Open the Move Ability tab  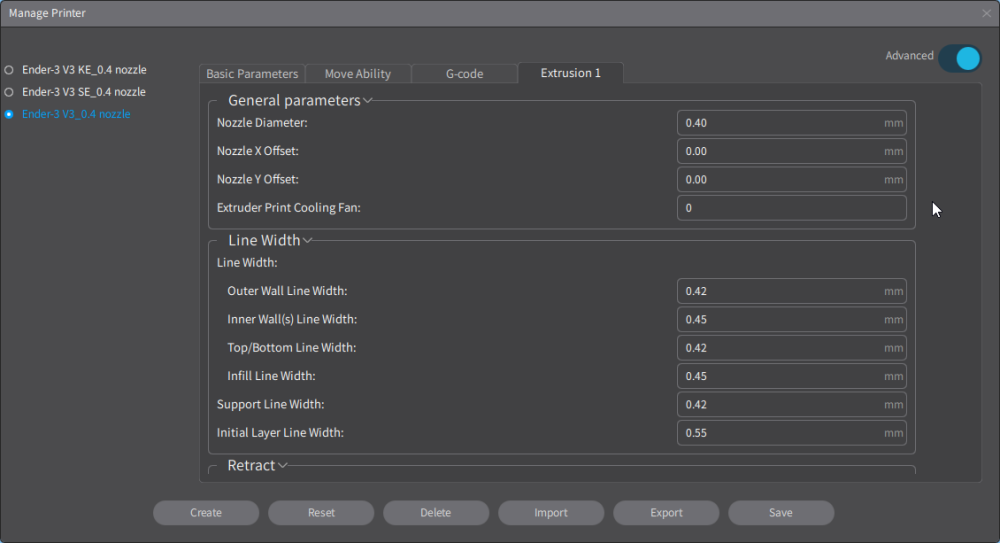coord(357,74)
